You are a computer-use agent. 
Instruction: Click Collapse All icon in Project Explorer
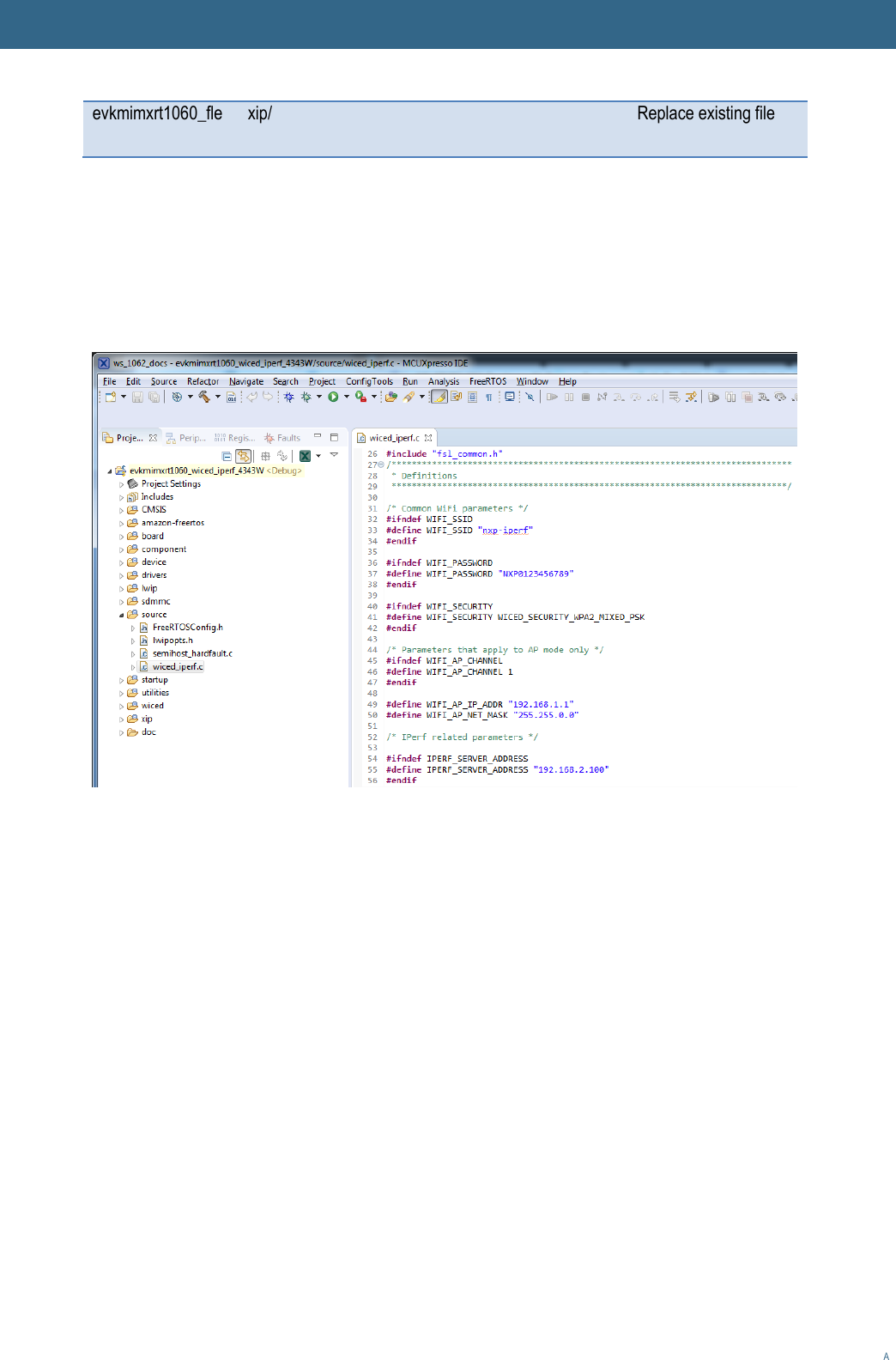[227, 456]
